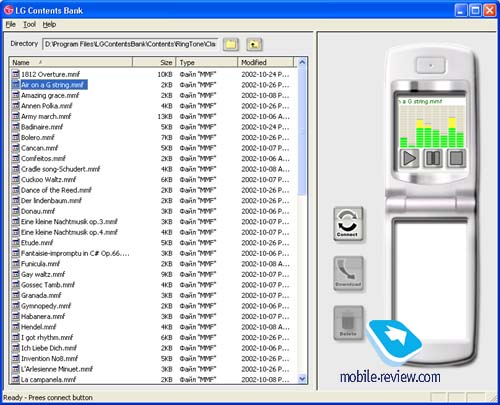This screenshot has height=405, width=500.
Task: Stop ringtone playback on phone screen
Action: coord(456,158)
